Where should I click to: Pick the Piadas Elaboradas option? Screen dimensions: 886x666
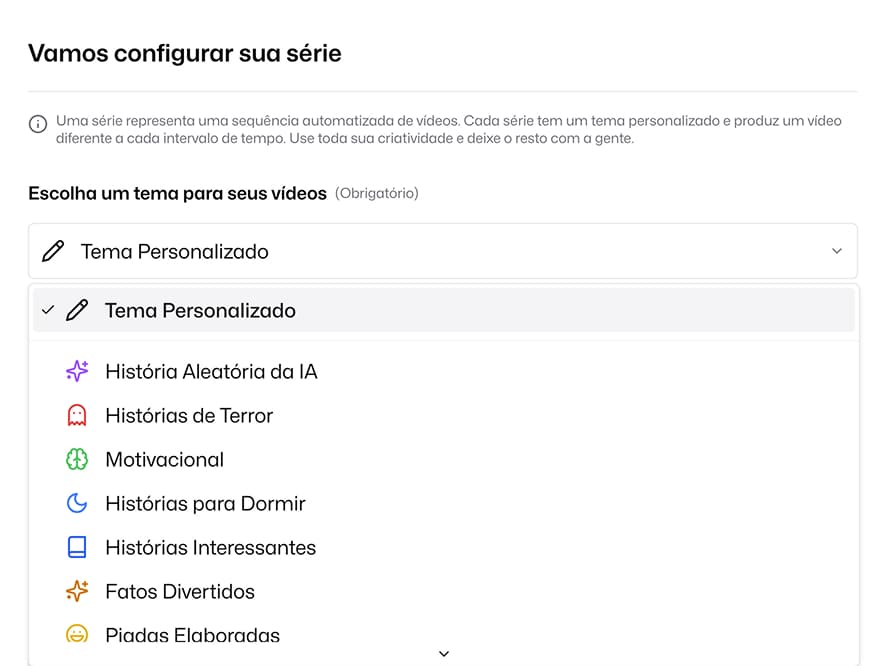click(x=444, y=635)
